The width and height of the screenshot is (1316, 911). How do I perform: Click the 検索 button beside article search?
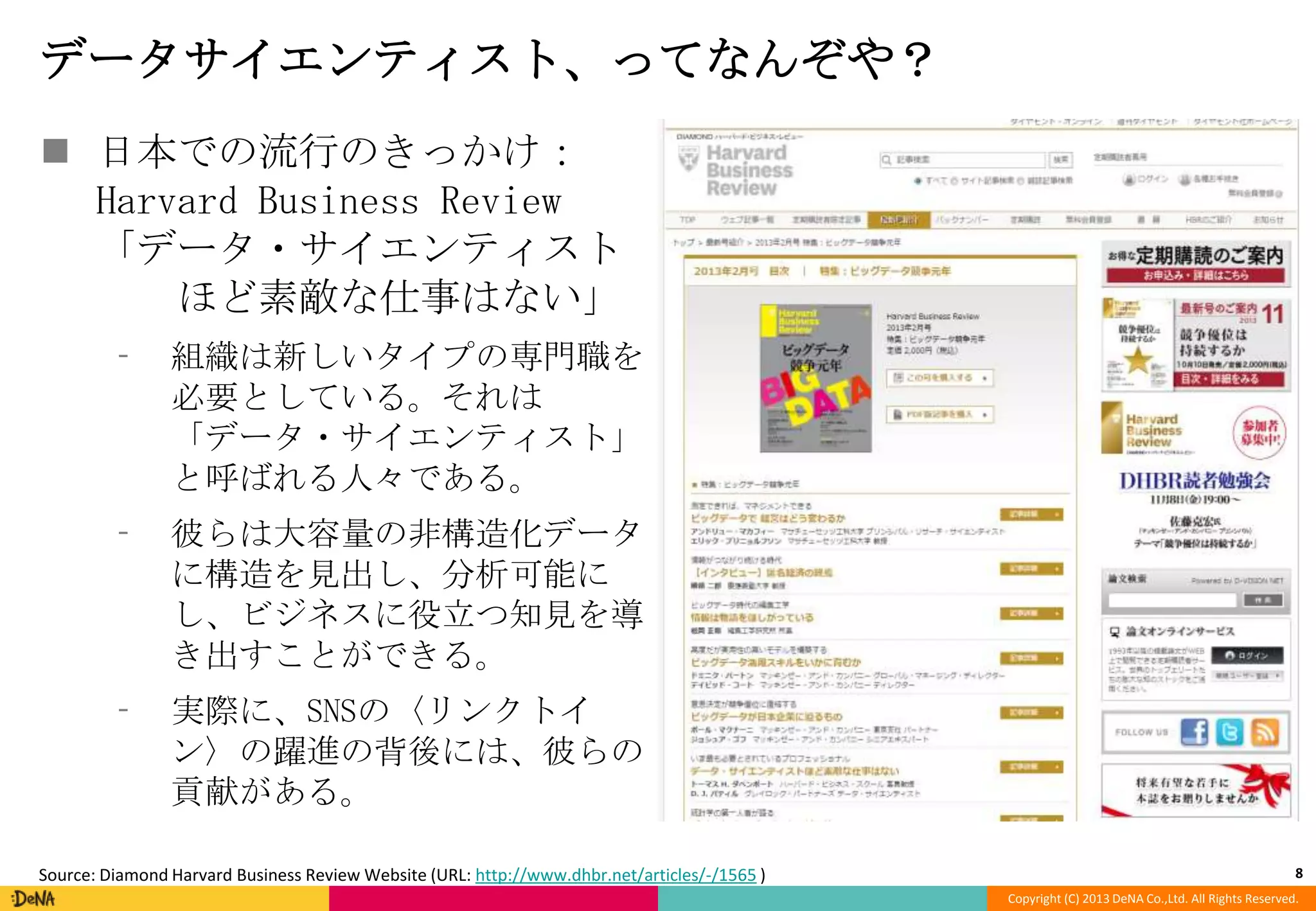[1061, 159]
